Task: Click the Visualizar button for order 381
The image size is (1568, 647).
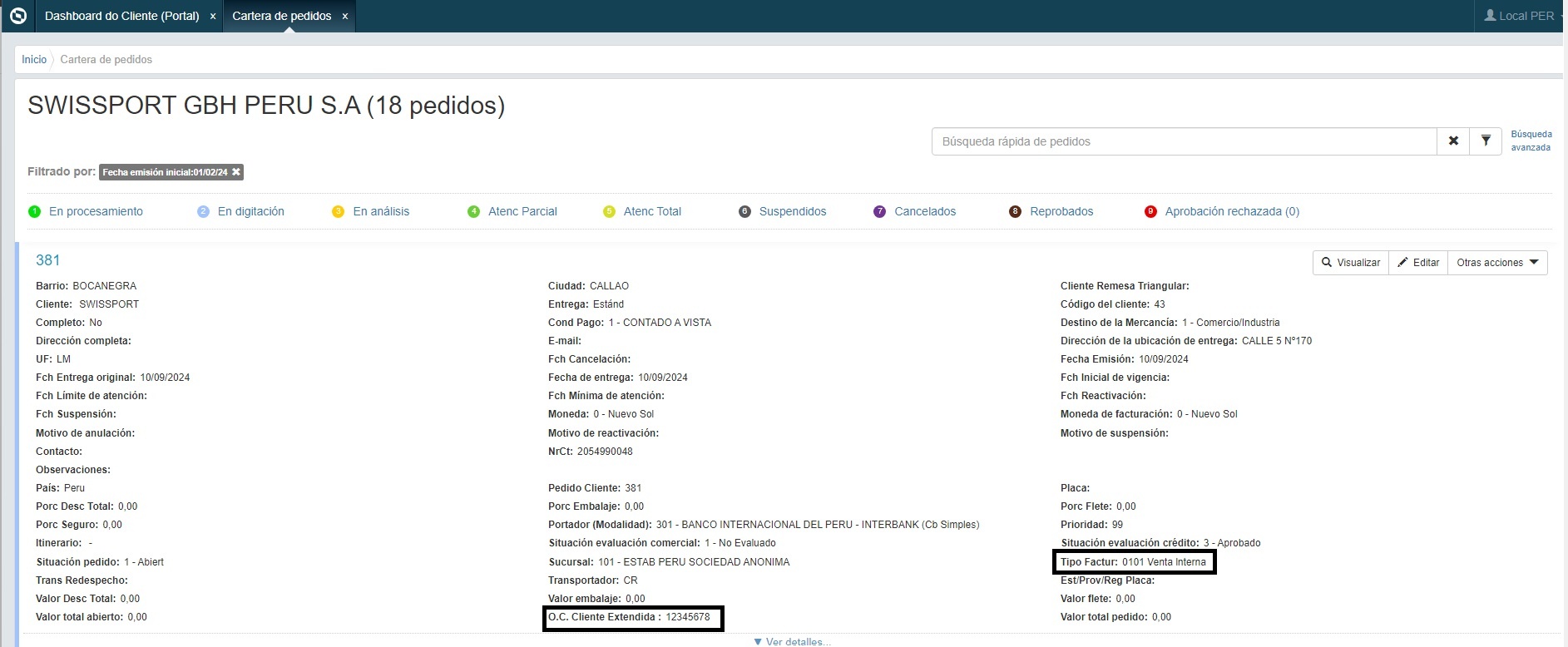Action: click(x=1351, y=263)
